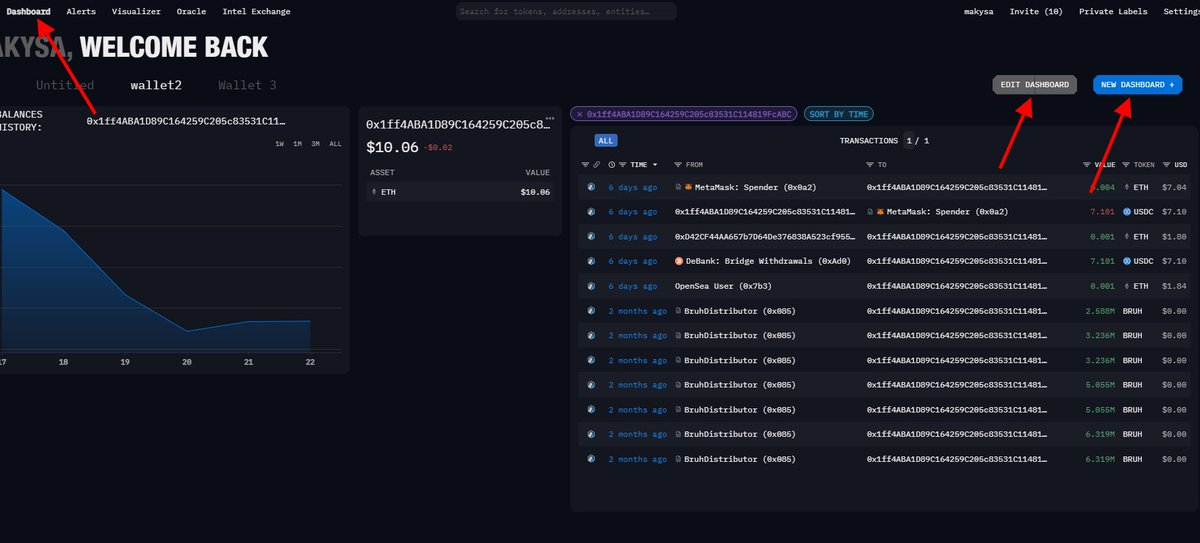The image size is (1200, 543).
Task: Set balance chart range to 1W
Action: [x=281, y=144]
